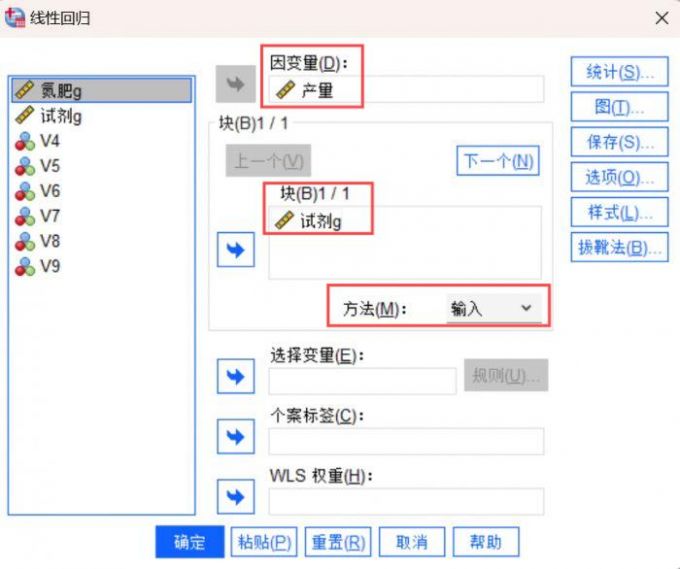The height and width of the screenshot is (569, 680).
Task: Click the SPSS icon in the title bar
Action: click(15, 18)
